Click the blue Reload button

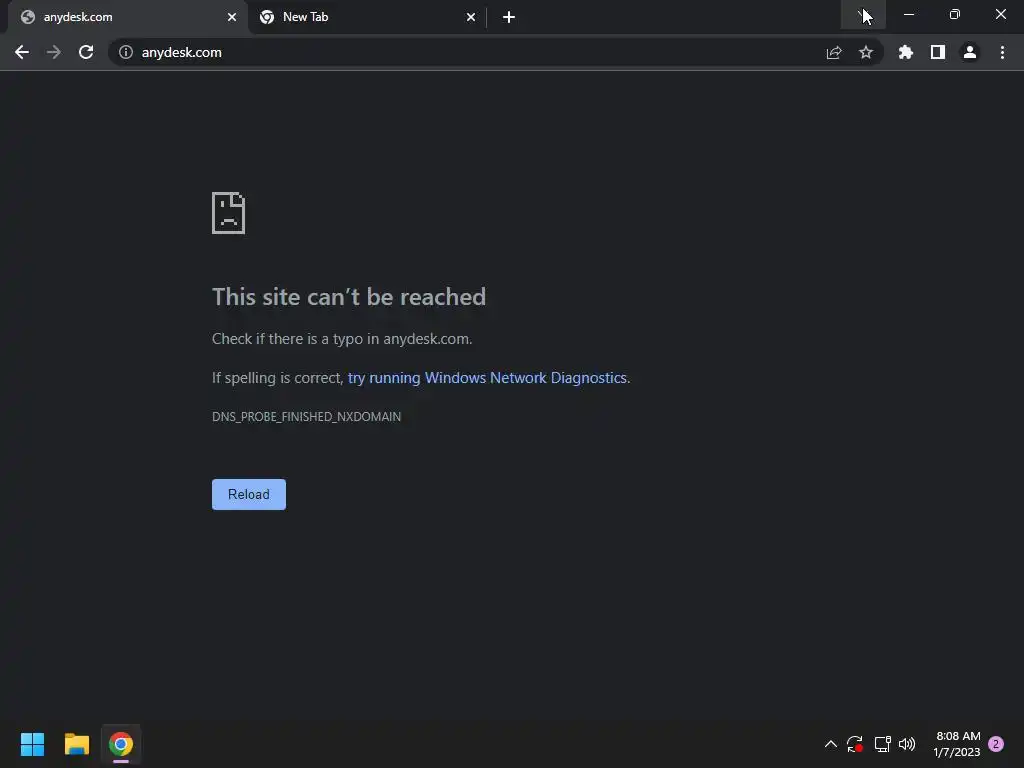(249, 494)
